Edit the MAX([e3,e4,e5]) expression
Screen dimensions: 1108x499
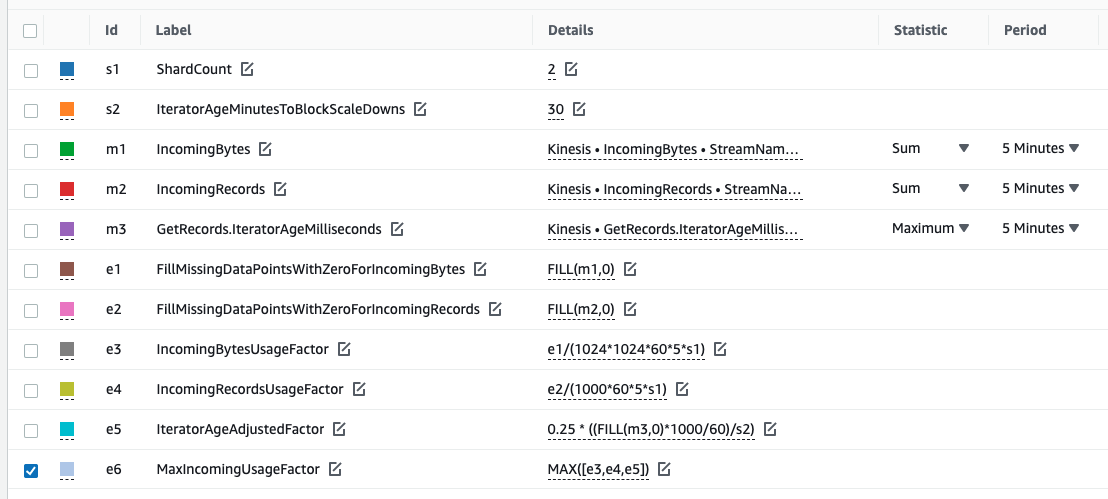664,469
